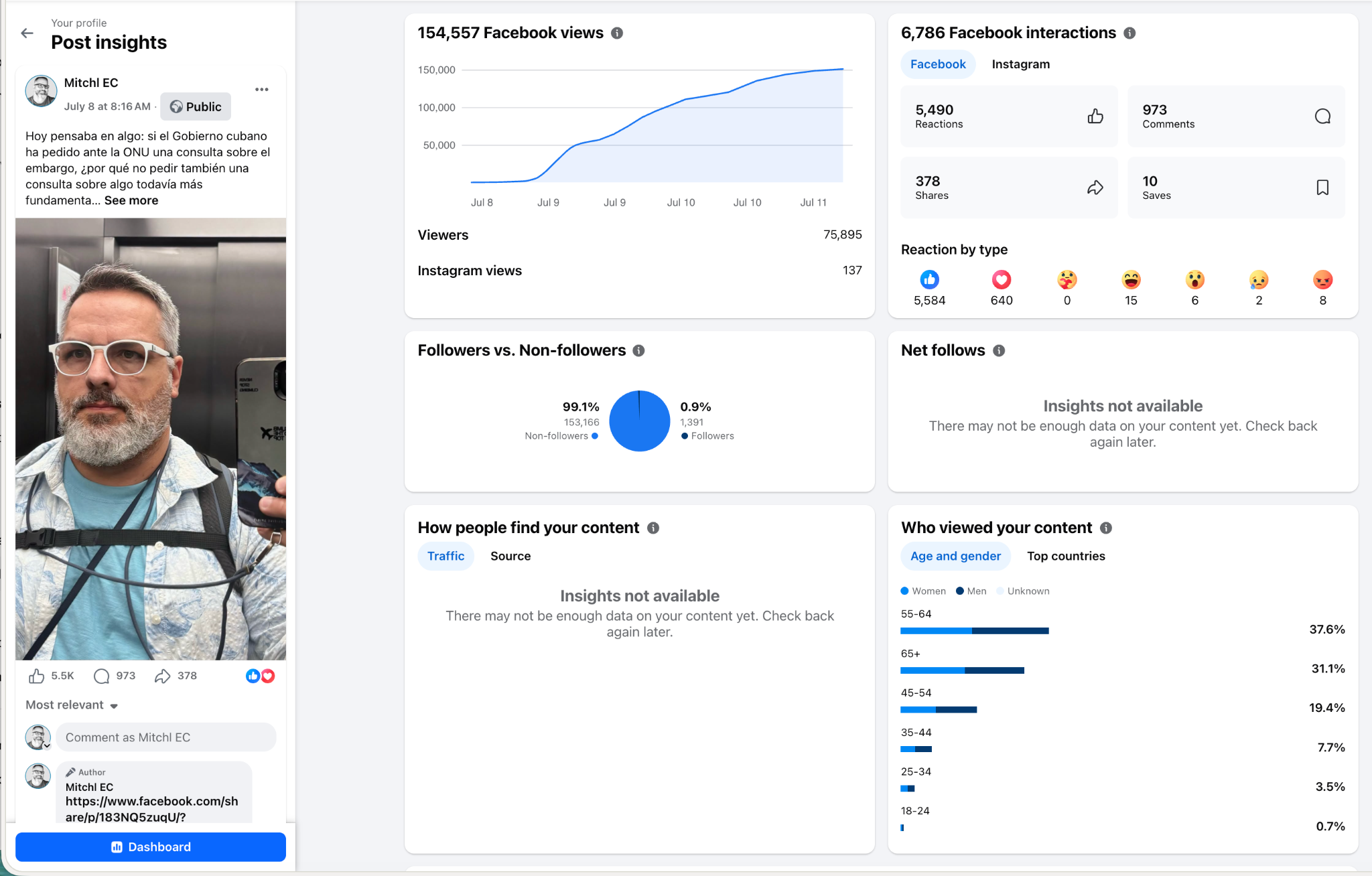Click the 55-64 age bar
This screenshot has width=1372, height=876.
975,631
